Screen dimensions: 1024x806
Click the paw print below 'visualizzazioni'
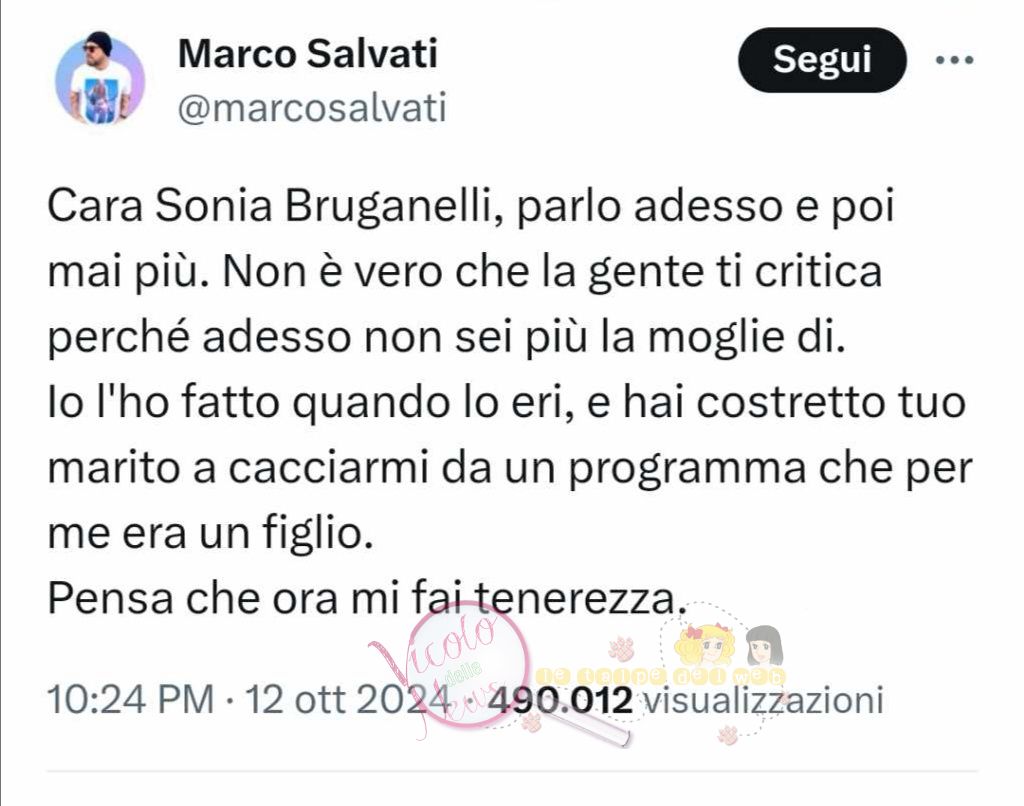pos(728,734)
